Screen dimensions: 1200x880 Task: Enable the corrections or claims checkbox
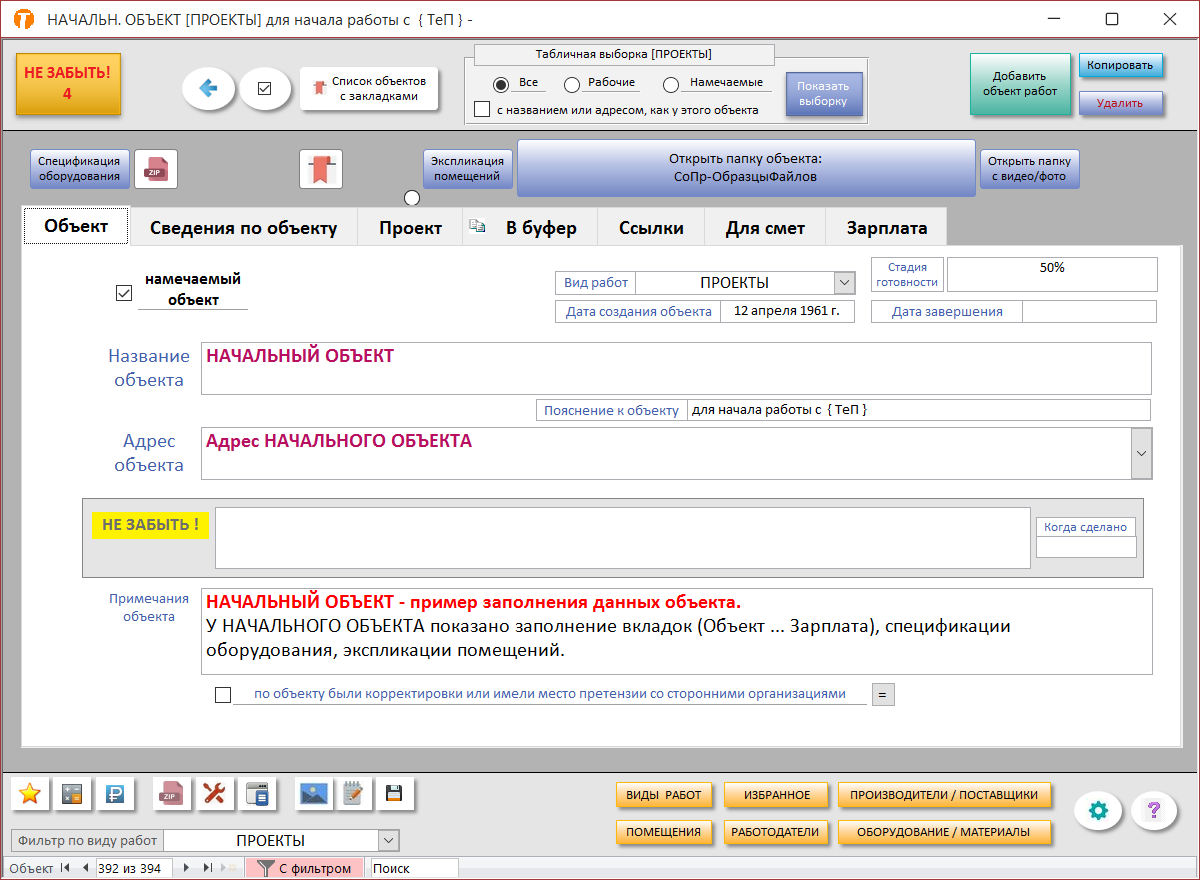pos(223,695)
